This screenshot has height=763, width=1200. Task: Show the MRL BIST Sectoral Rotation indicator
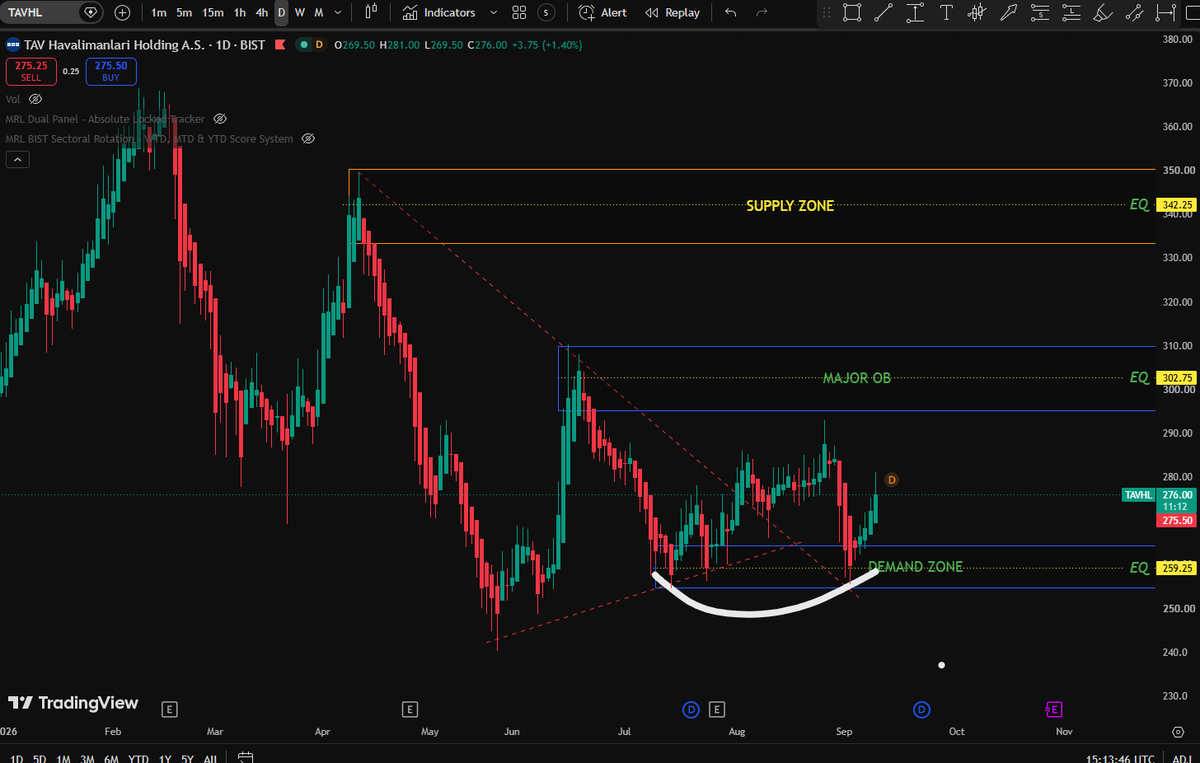pyautogui.click(x=308, y=138)
